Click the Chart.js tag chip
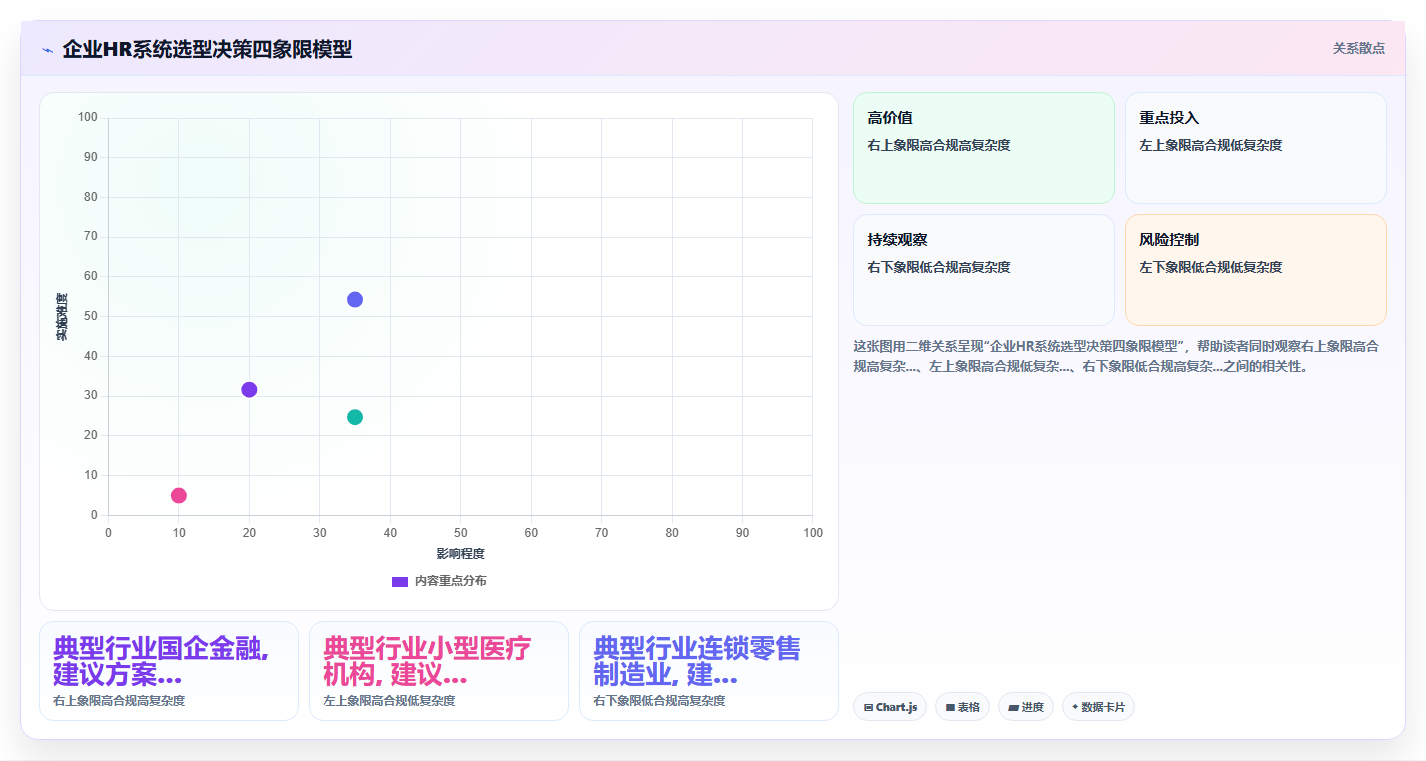 coord(890,707)
